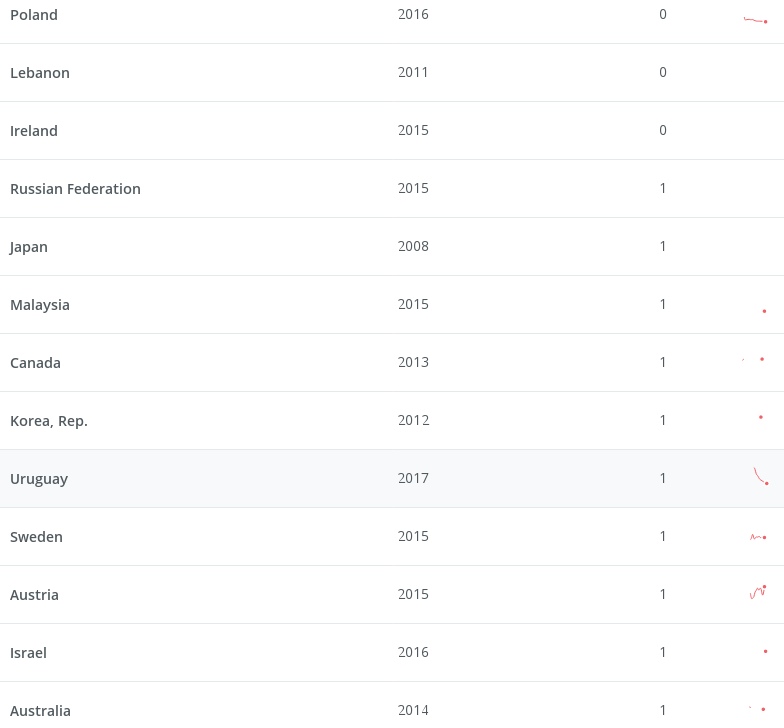Screen dimensions: 784x728
Task: Select Russian Federation in the table
Action: 75,189
